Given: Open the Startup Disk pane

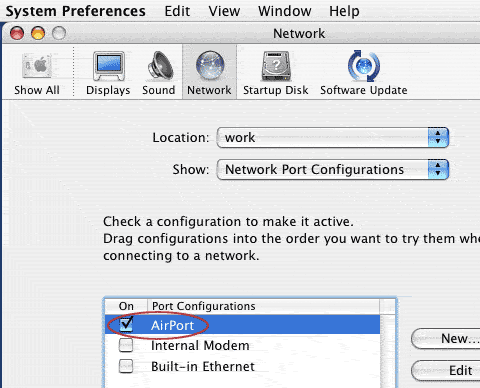Looking at the screenshot, I should tap(276, 74).
